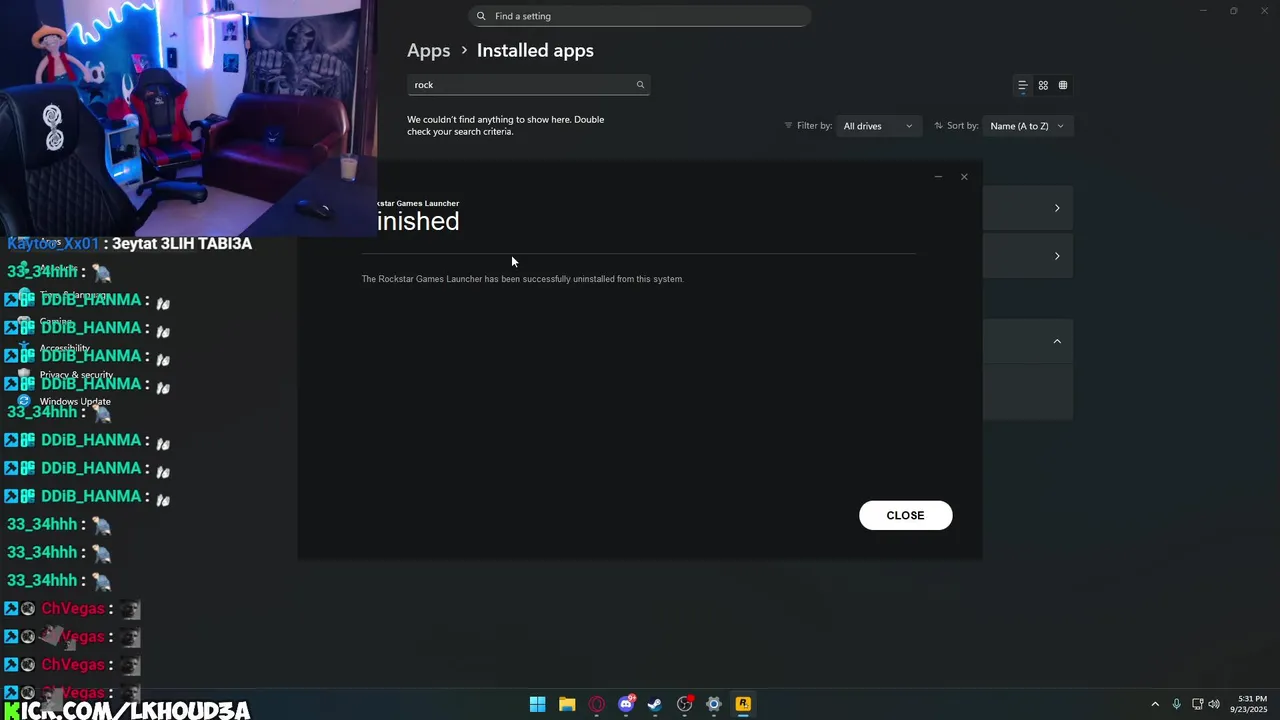Close the Rockstar uninstaller with the X icon
The image size is (1280, 720).
(x=964, y=177)
